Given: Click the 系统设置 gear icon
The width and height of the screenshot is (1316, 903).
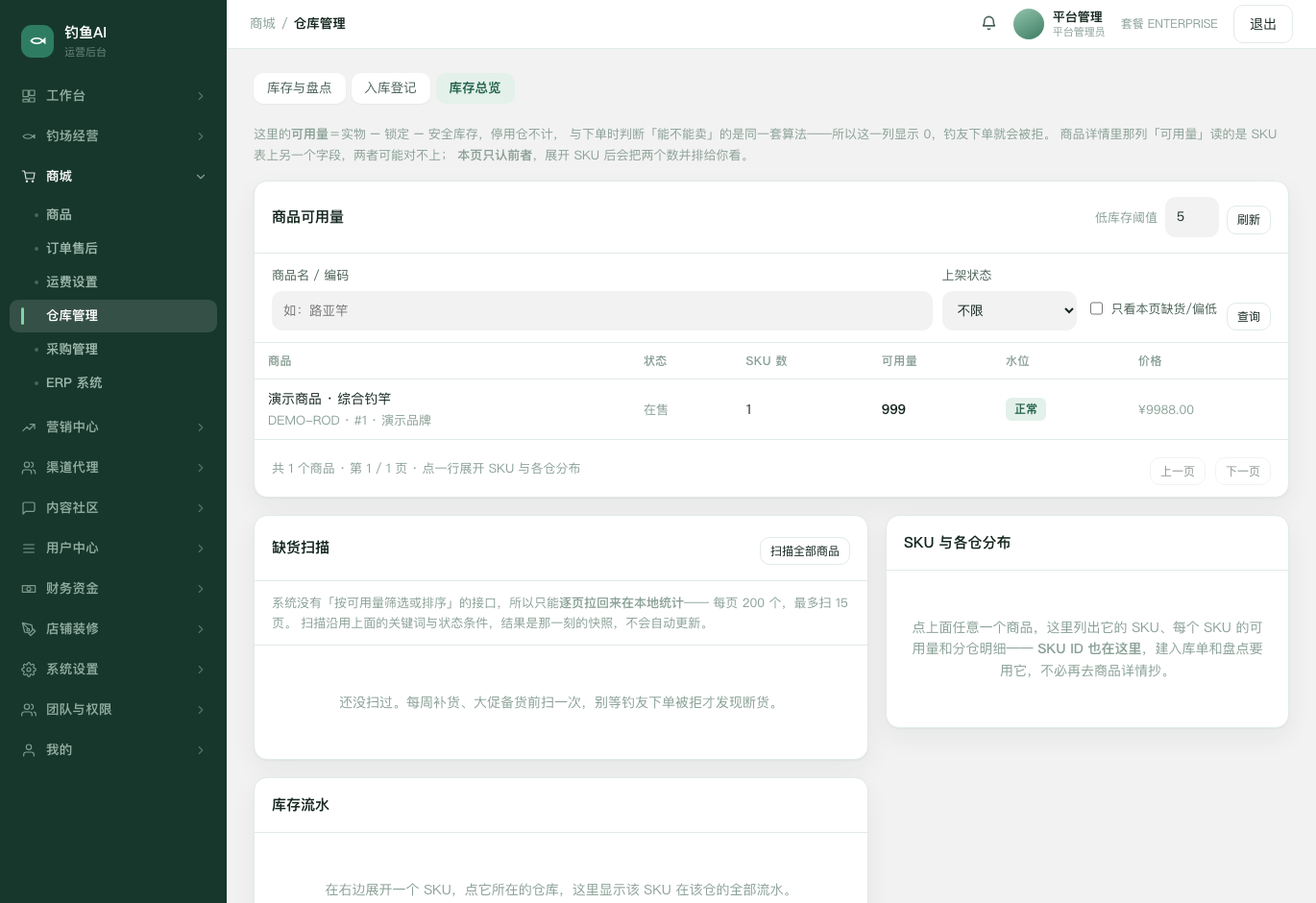Looking at the screenshot, I should (29, 670).
